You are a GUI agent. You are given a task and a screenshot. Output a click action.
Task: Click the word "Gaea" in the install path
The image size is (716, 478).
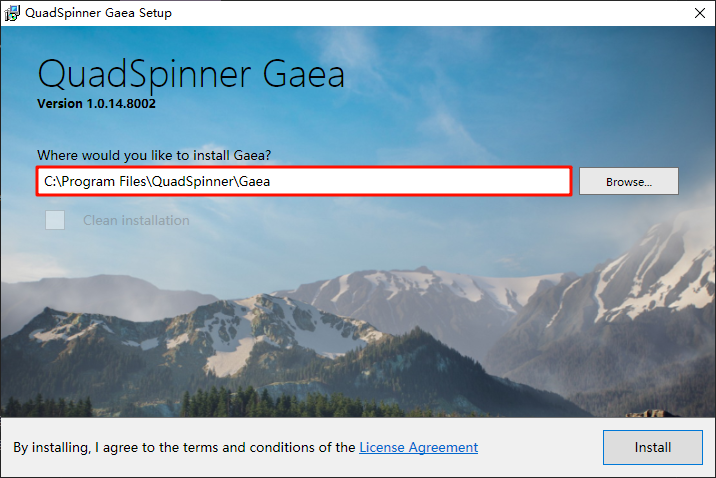(x=254, y=181)
